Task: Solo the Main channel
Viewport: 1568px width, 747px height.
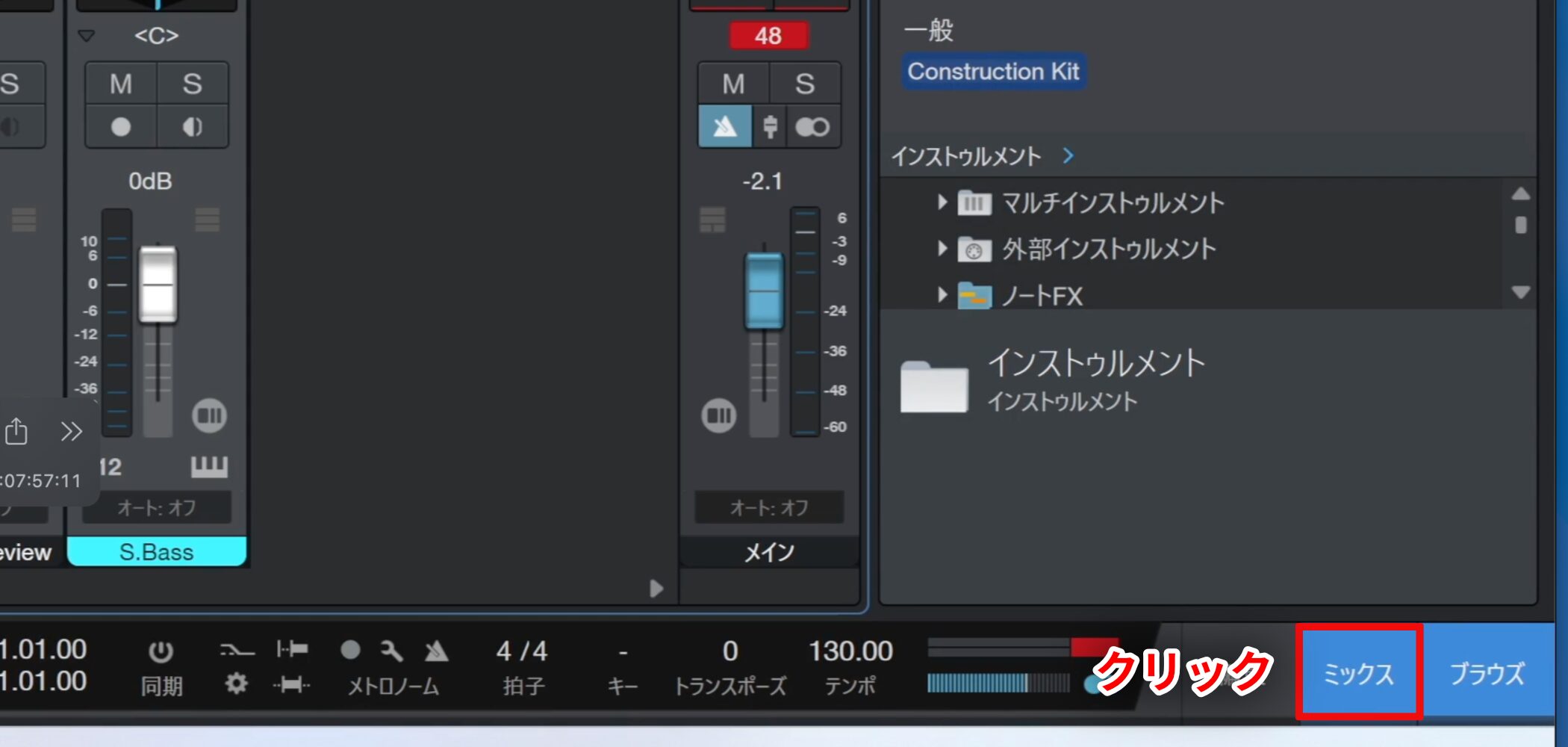Action: [804, 84]
